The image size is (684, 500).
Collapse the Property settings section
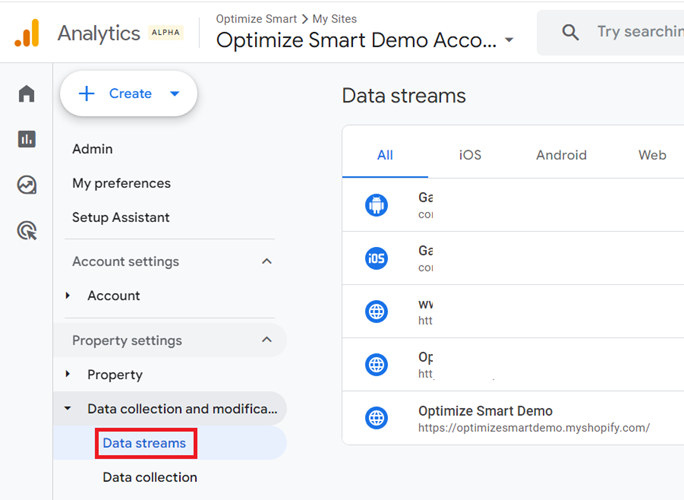(x=267, y=340)
